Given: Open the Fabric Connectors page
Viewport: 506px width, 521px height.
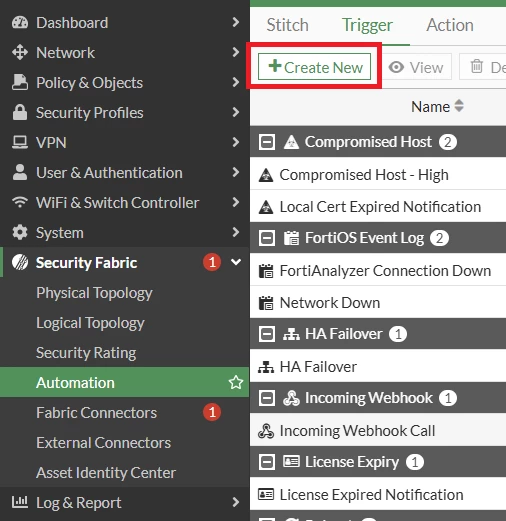Looking at the screenshot, I should point(96,413).
